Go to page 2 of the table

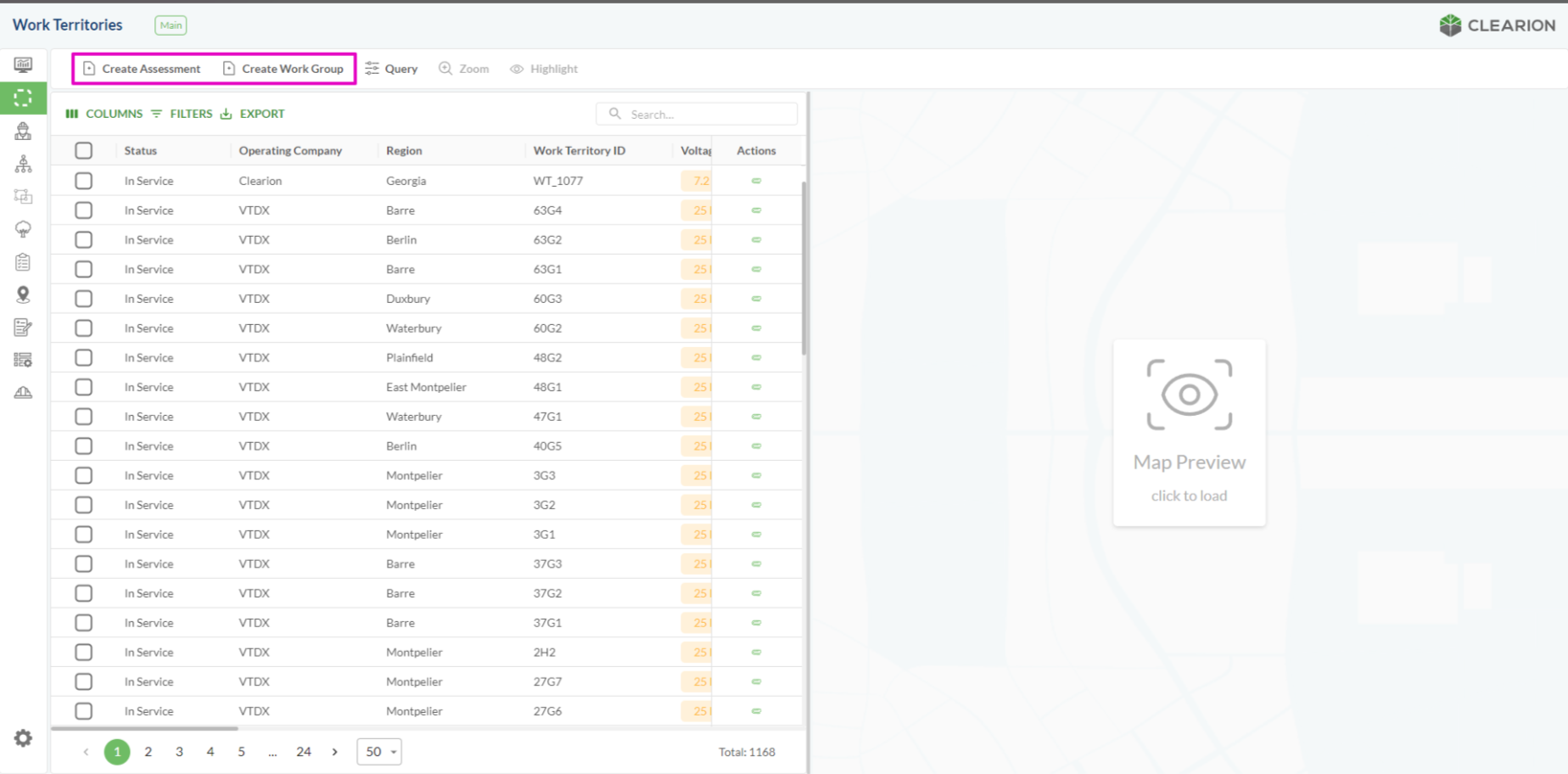click(148, 752)
